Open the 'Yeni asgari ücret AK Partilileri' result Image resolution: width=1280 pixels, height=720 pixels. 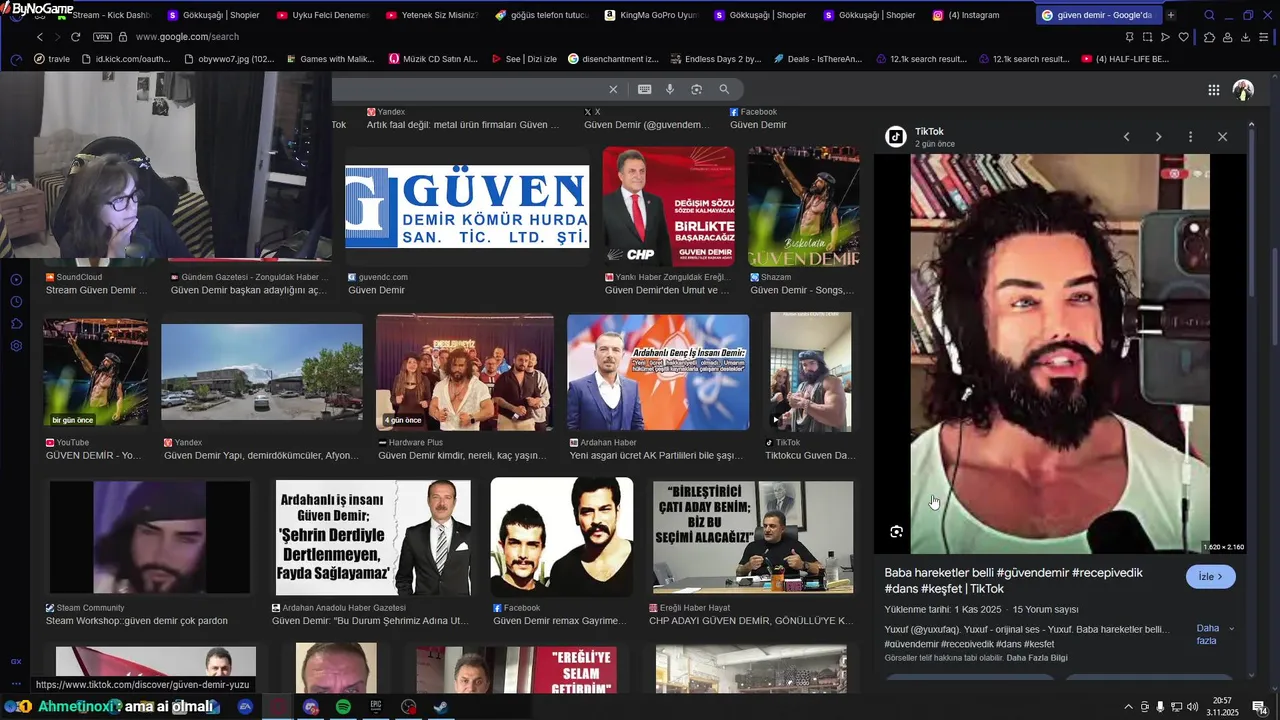[656, 455]
